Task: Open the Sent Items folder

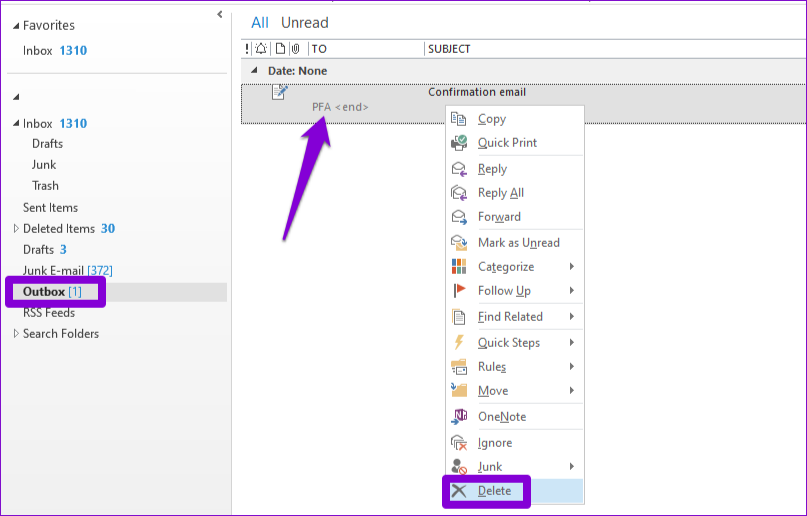Action: pos(50,207)
